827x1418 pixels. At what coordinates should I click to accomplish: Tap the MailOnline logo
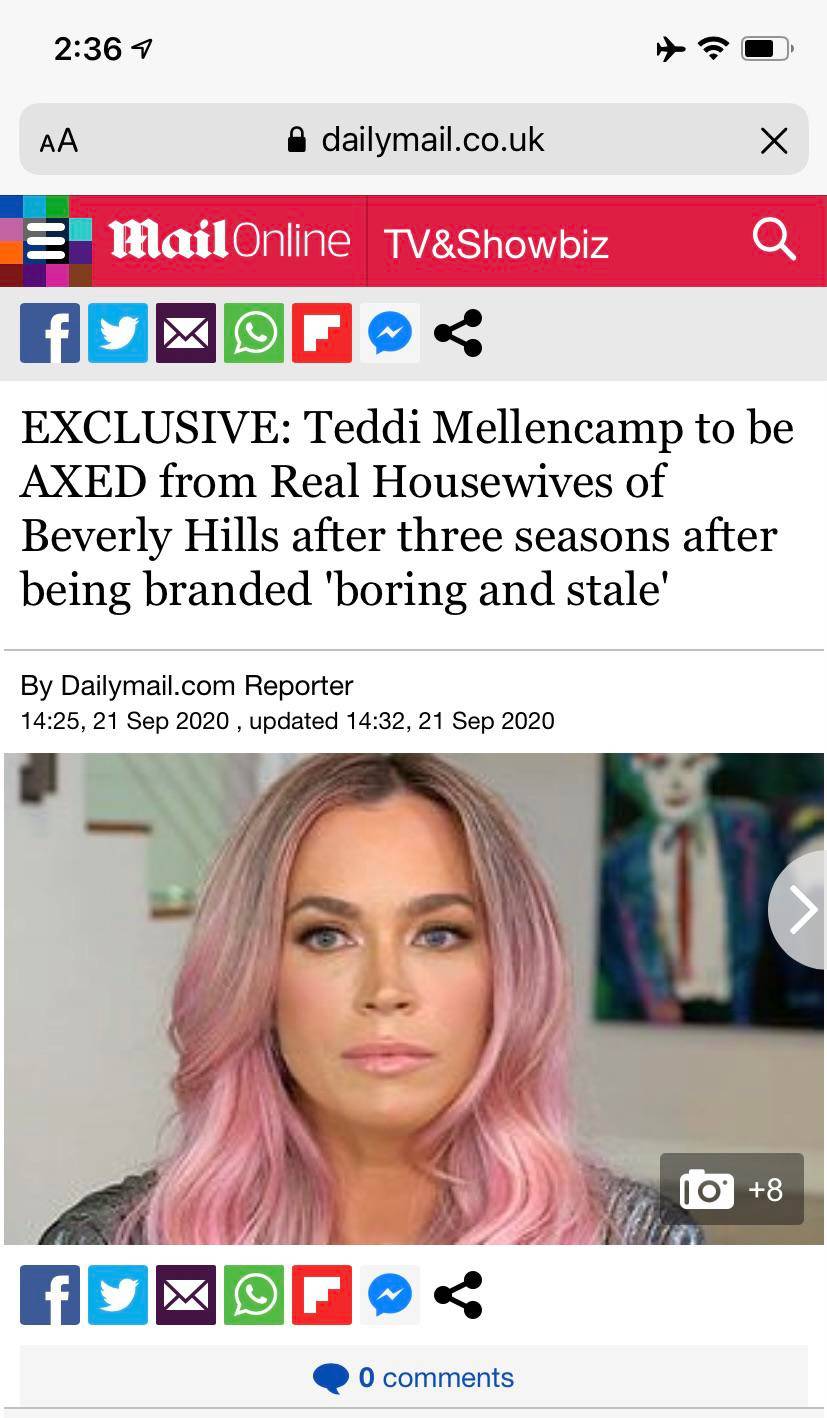click(x=230, y=240)
